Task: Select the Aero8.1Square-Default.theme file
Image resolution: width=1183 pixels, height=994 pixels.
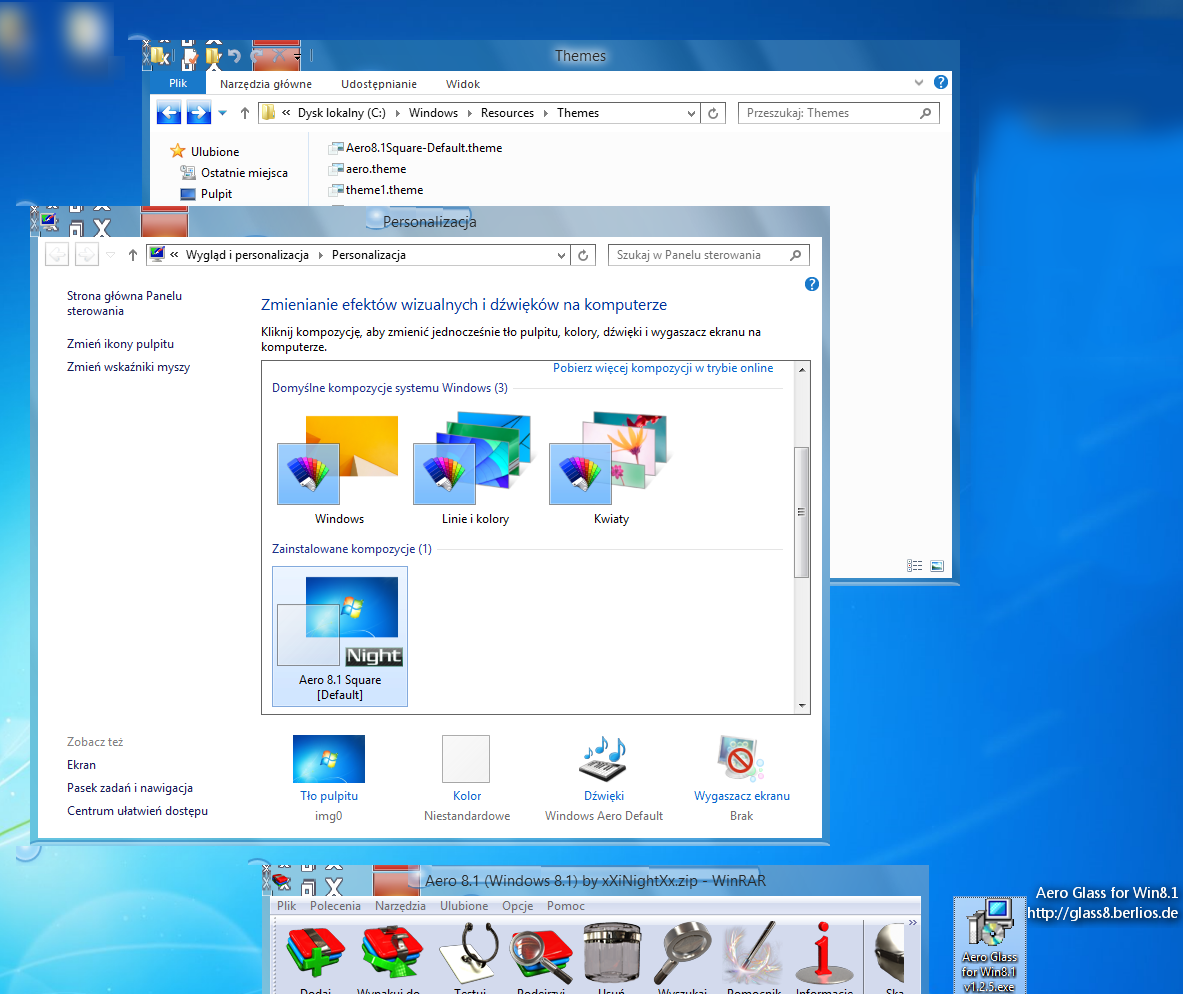Action: pyautogui.click(x=416, y=148)
